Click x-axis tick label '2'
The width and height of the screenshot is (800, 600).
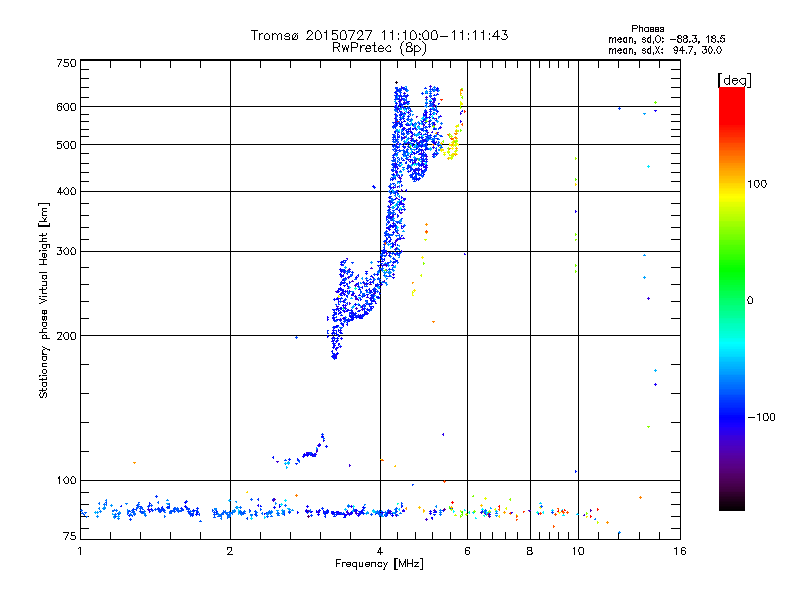230,551
